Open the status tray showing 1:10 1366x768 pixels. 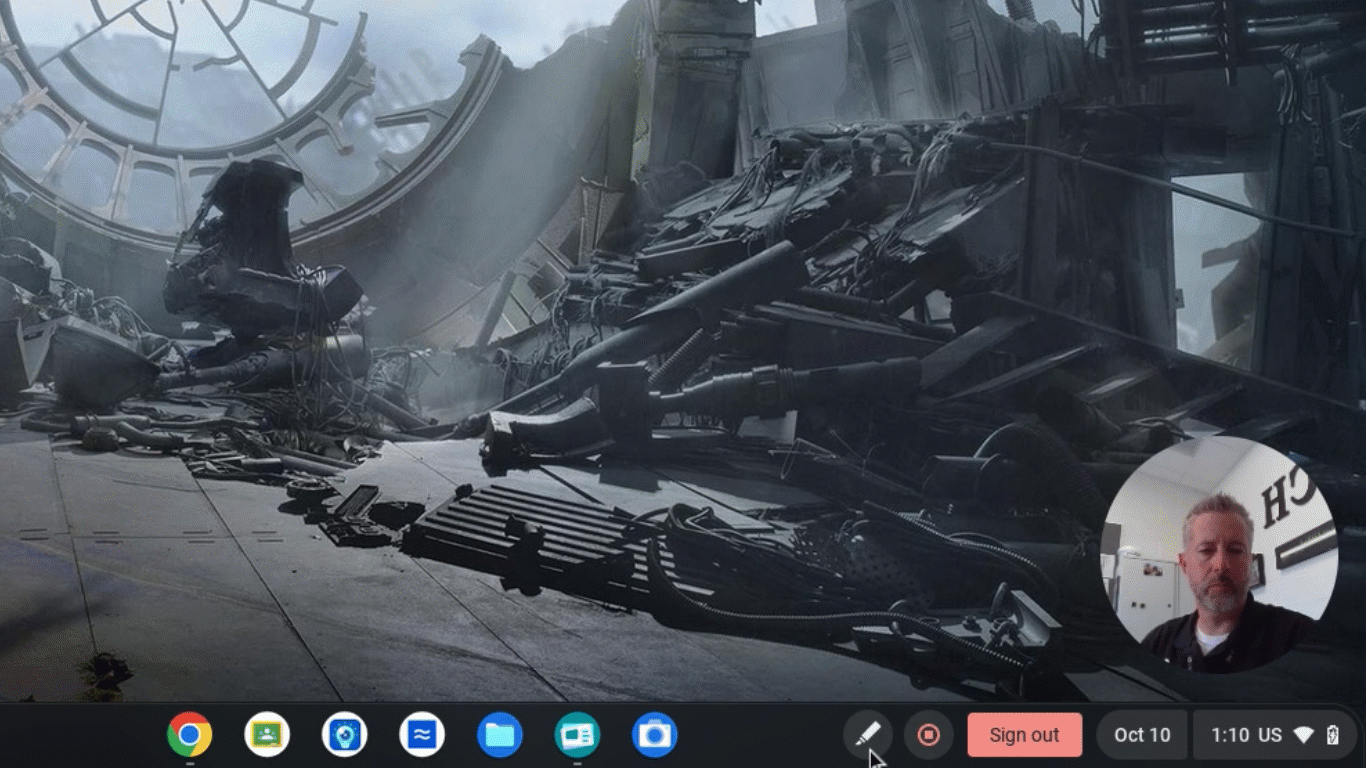coord(1275,735)
